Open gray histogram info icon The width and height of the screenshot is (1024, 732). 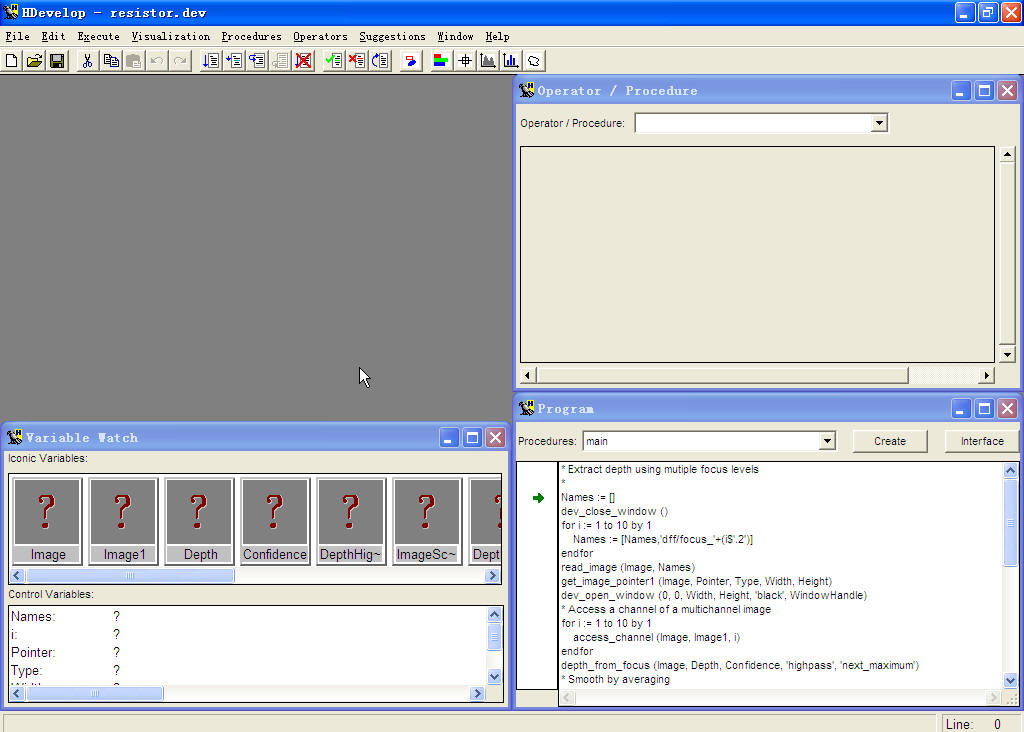[x=488, y=61]
